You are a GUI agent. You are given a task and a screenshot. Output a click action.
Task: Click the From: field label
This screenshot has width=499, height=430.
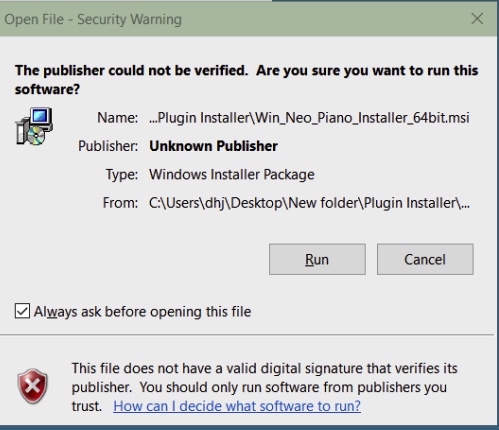(x=120, y=203)
